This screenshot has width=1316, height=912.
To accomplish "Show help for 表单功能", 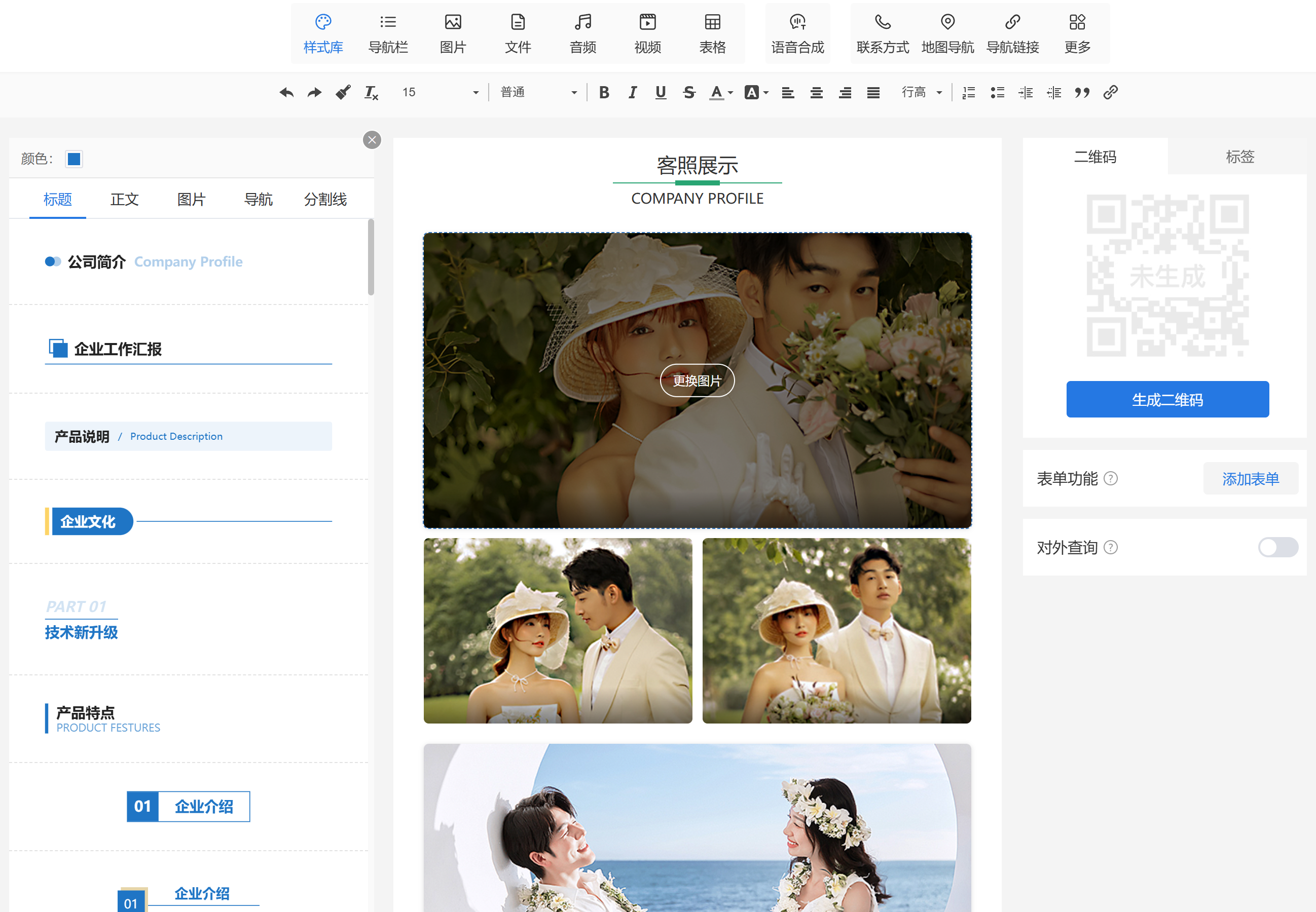I will [1111, 479].
